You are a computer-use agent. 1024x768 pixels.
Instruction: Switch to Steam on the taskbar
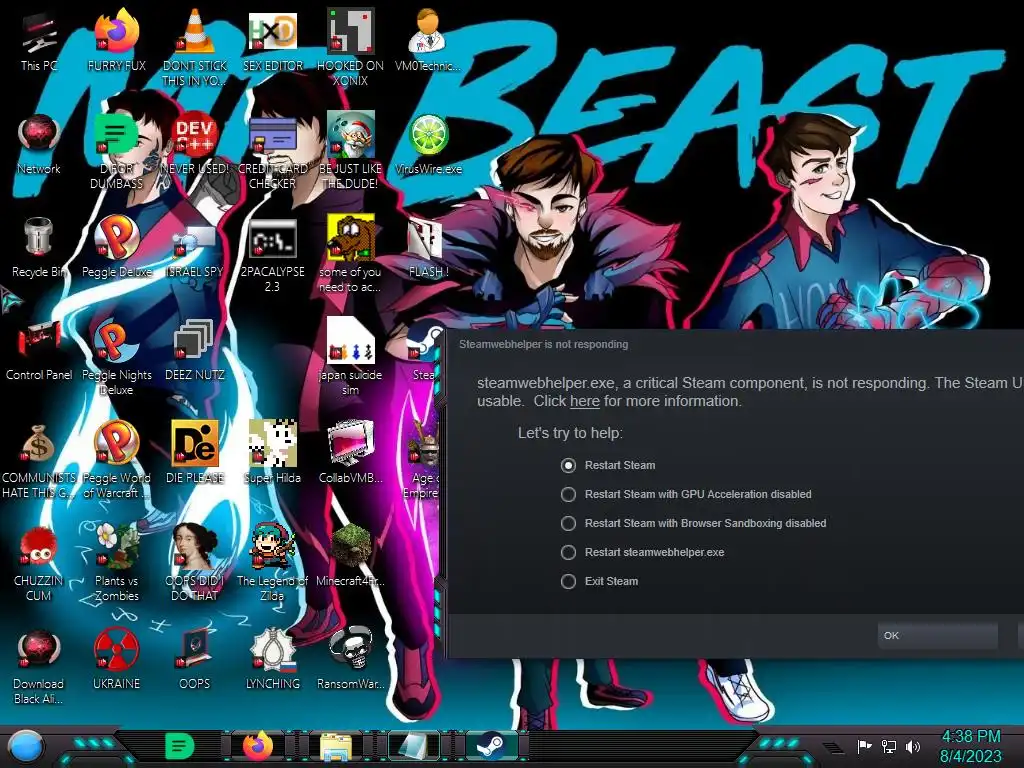coord(491,746)
